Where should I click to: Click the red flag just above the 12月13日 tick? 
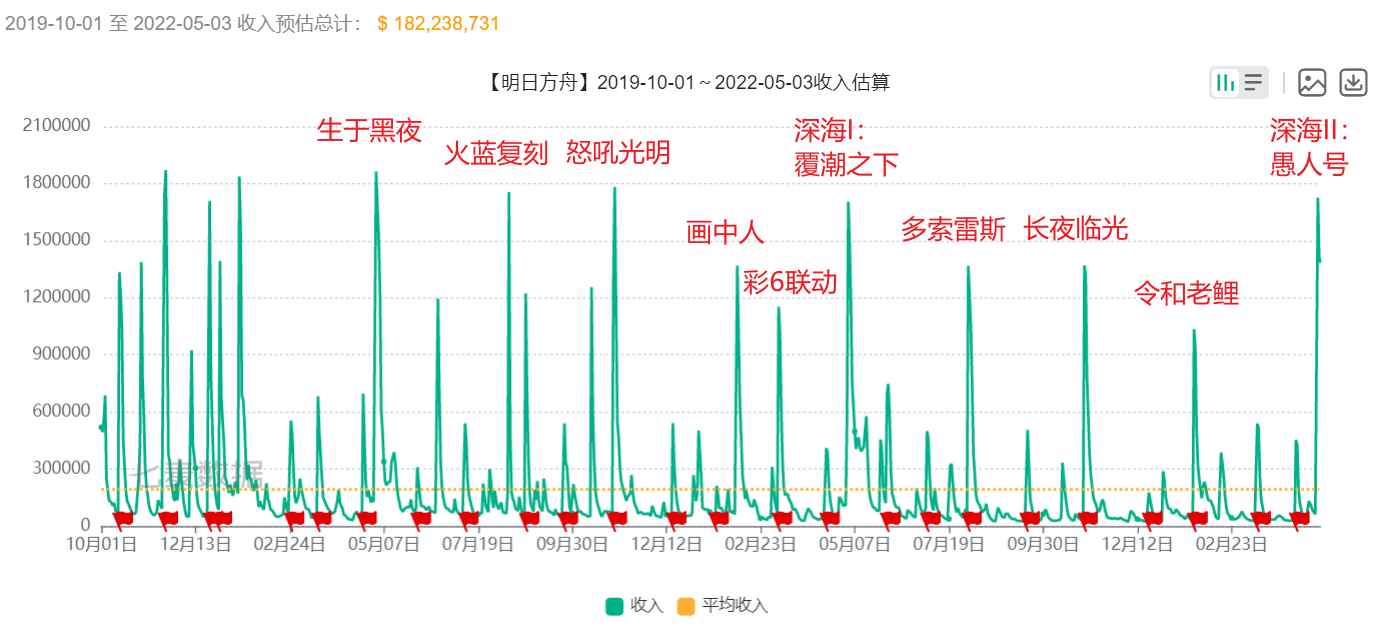pyautogui.click(x=211, y=518)
